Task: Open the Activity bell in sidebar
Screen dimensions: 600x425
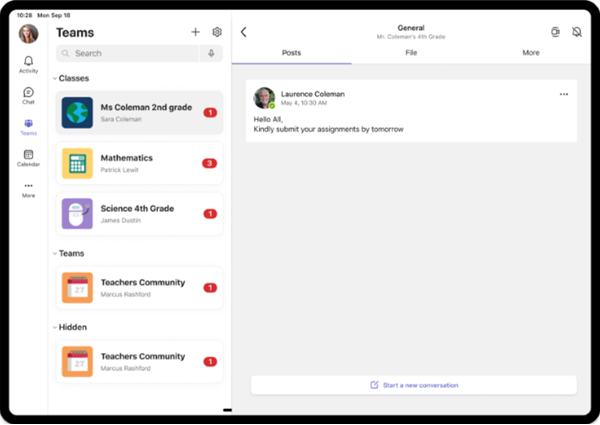Action: coord(28,64)
